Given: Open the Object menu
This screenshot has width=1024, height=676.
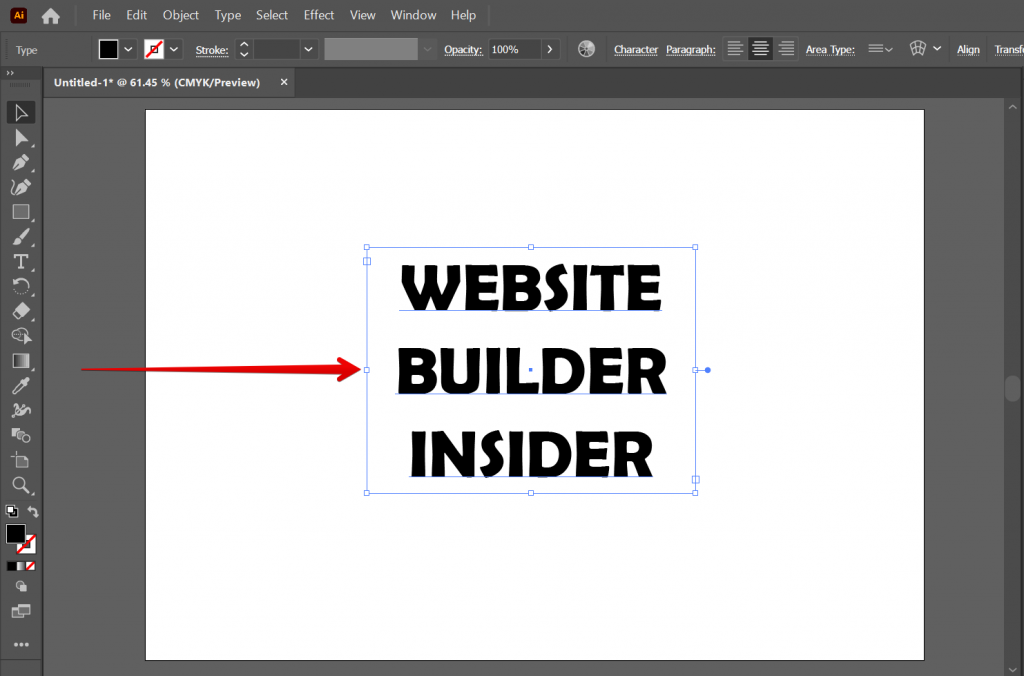Looking at the screenshot, I should pos(180,15).
